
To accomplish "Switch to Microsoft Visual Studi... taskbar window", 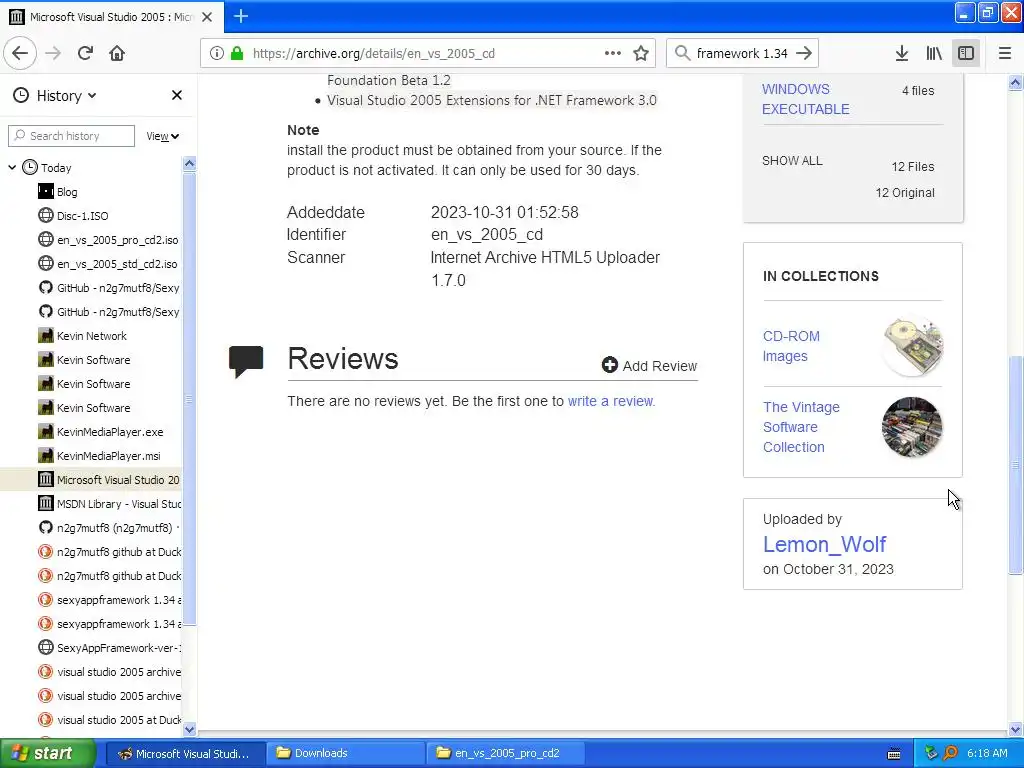I will (x=184, y=754).
